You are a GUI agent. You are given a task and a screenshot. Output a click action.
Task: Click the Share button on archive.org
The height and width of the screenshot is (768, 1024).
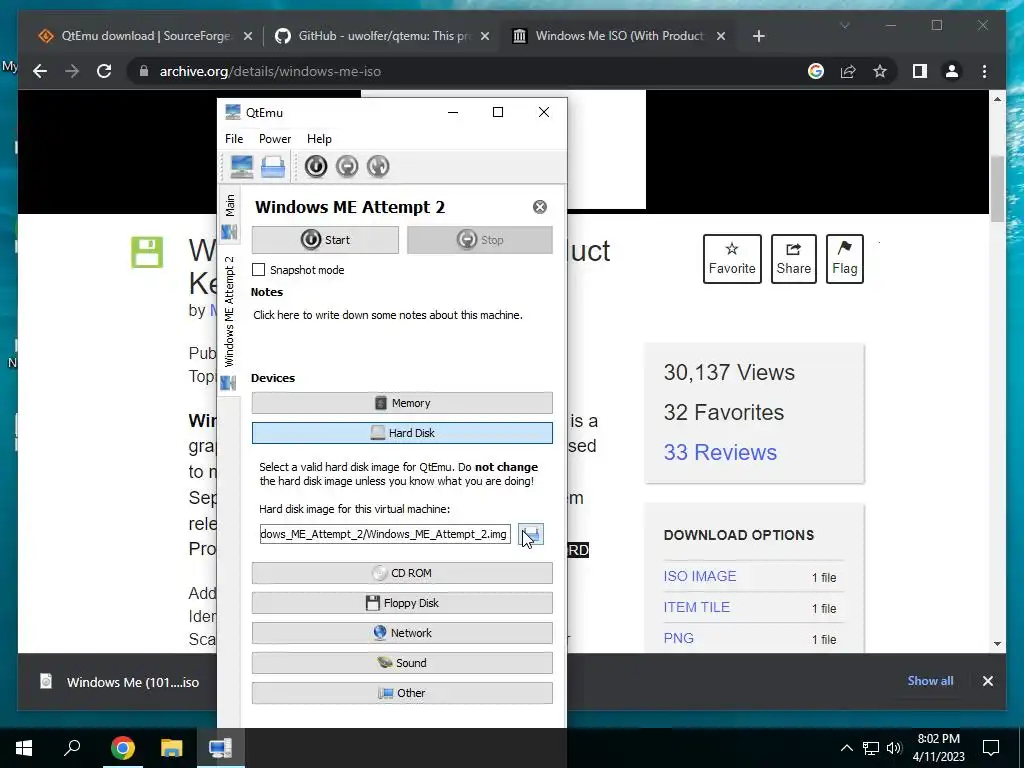pos(793,259)
